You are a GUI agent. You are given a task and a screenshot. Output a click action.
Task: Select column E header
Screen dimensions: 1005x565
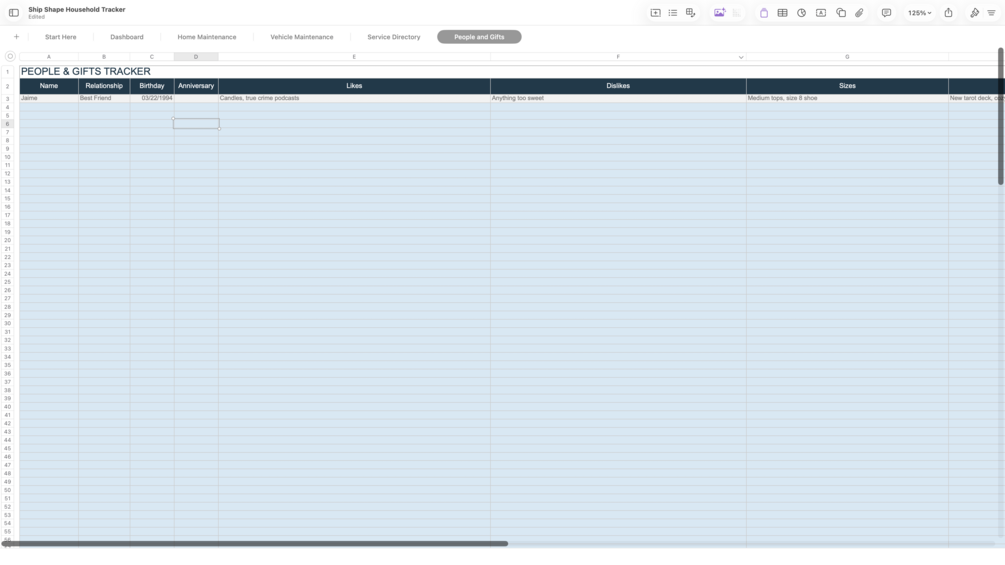[x=354, y=57]
